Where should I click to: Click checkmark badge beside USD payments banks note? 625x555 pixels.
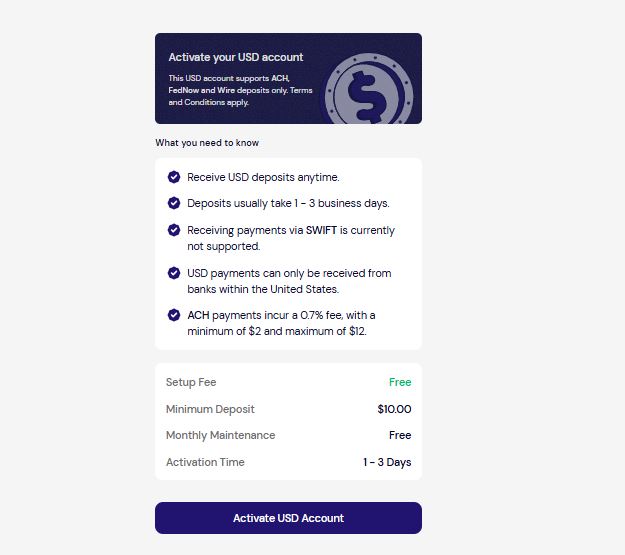[174, 273]
